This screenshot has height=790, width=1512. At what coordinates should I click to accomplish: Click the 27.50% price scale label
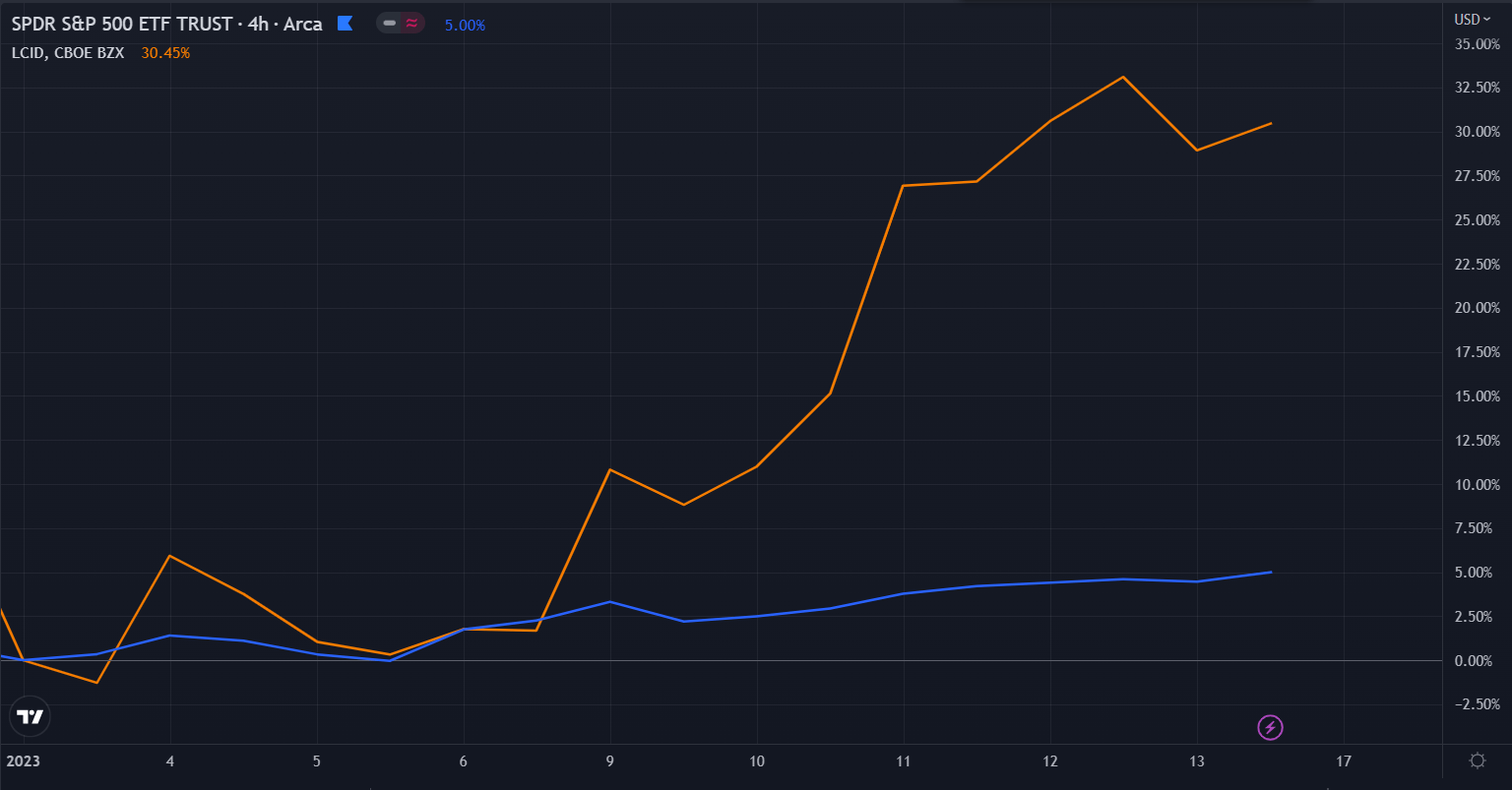click(1476, 176)
